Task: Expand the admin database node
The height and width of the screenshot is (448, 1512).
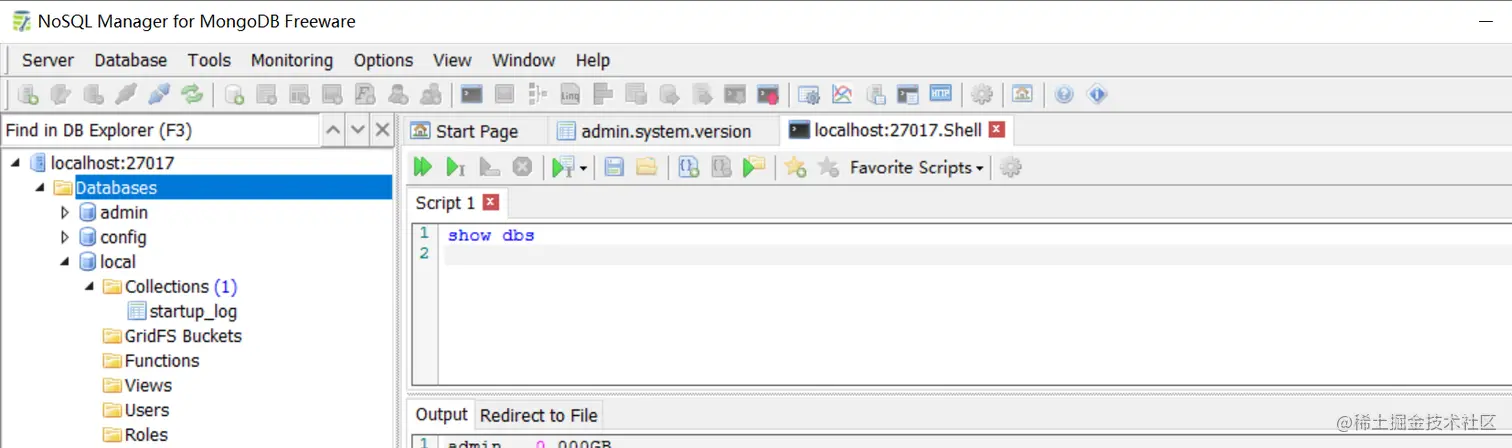Action: (65, 212)
